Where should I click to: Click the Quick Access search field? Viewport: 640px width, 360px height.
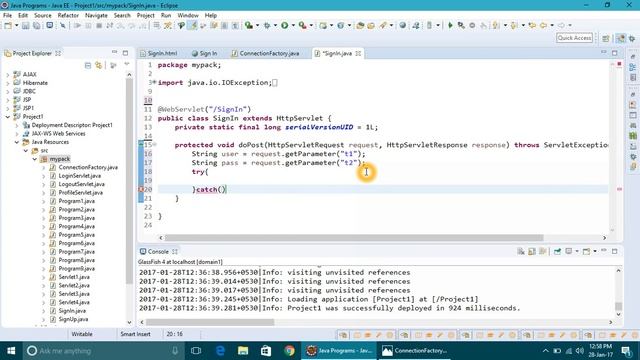[x=574, y=38]
